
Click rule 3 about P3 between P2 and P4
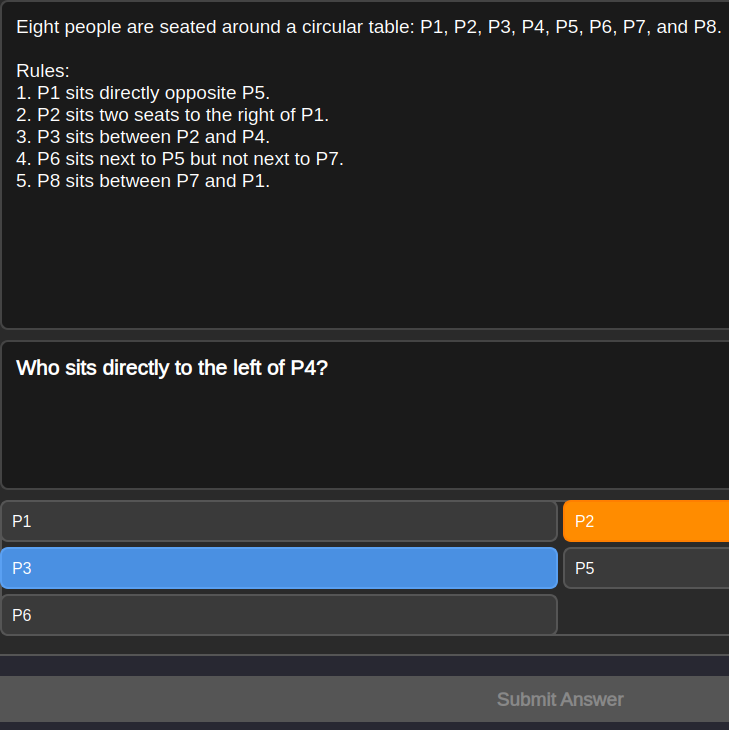(x=143, y=137)
